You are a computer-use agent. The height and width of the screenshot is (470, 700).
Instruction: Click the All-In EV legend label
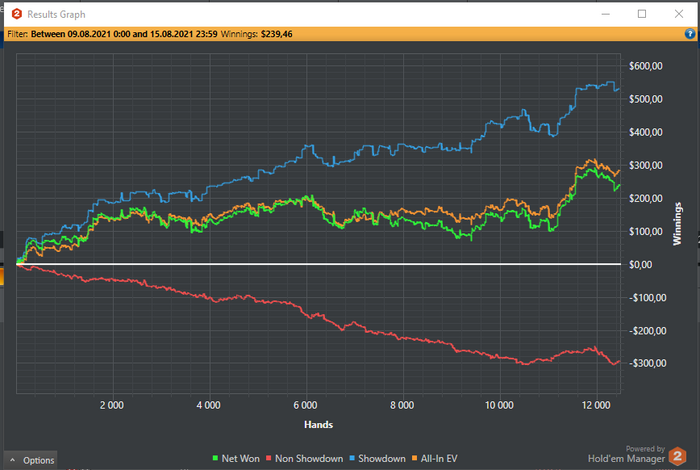439,459
